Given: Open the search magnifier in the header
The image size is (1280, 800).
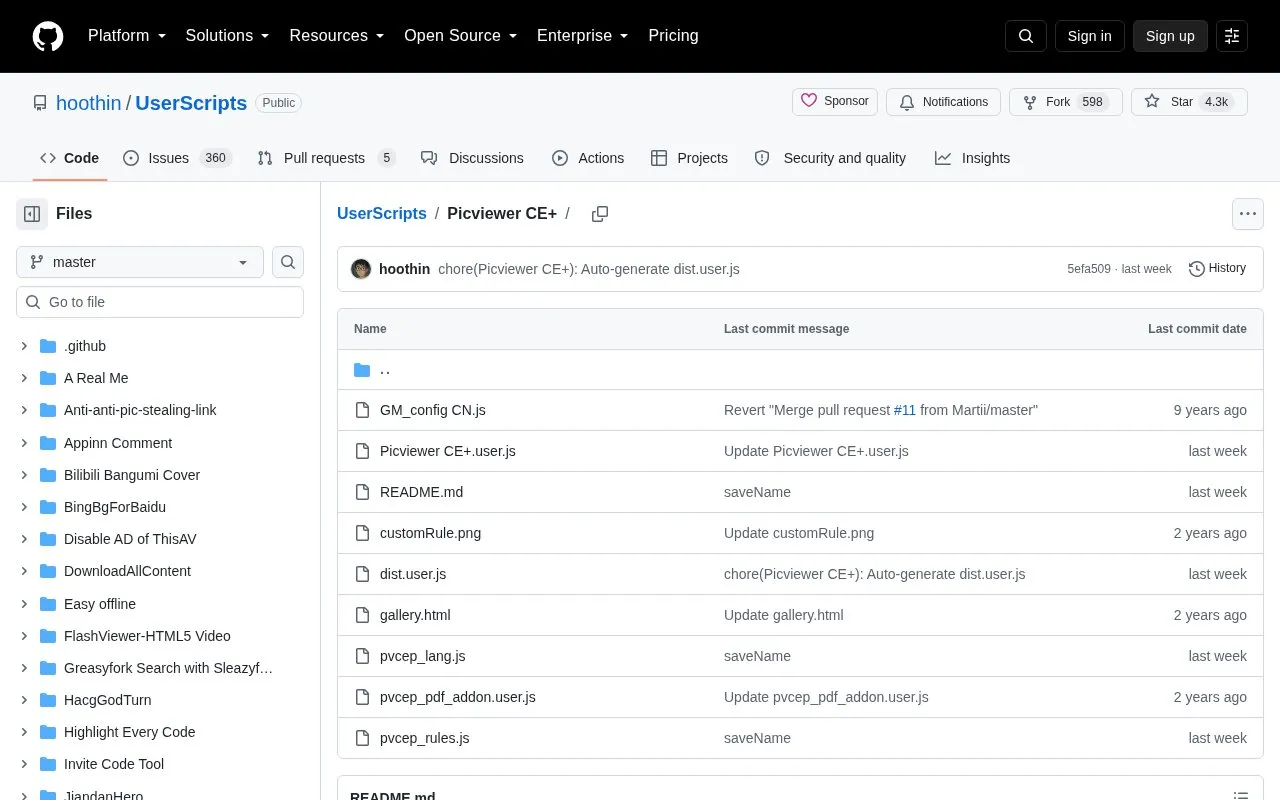Looking at the screenshot, I should click(x=1026, y=36).
